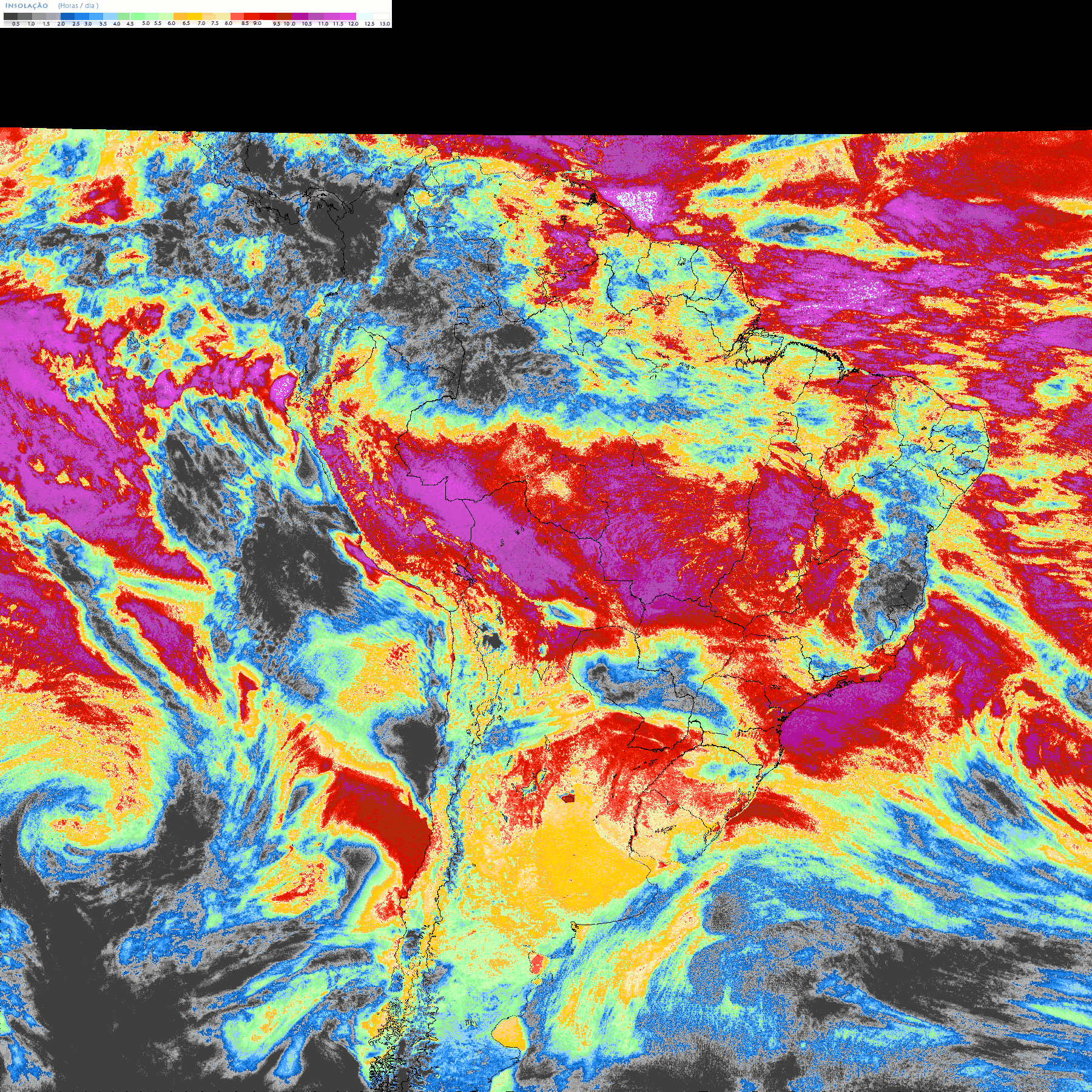Select the darkest gray legend swatch
The height and width of the screenshot is (1092, 1092).
[x=10, y=16]
